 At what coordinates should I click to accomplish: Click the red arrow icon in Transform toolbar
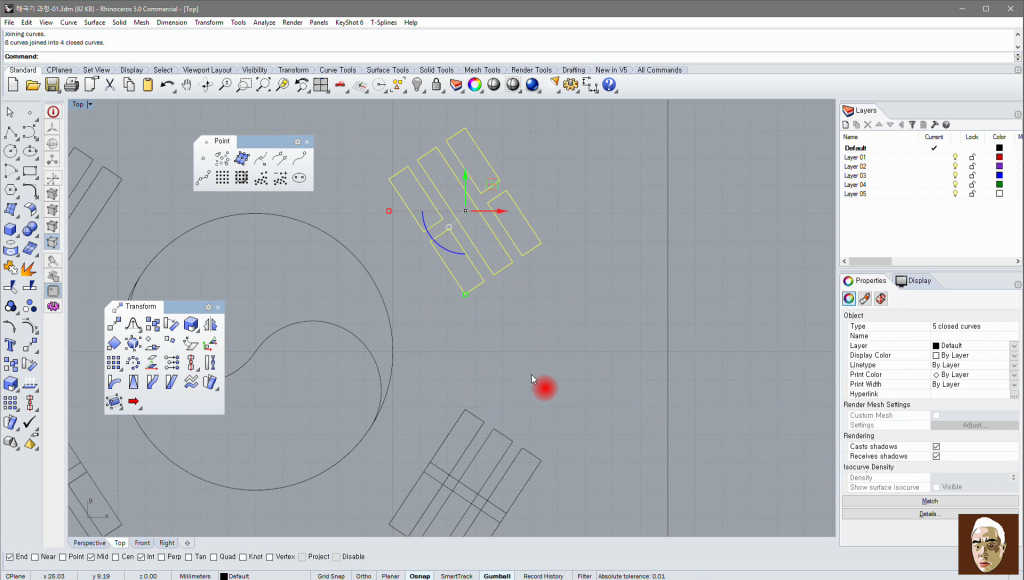click(133, 401)
